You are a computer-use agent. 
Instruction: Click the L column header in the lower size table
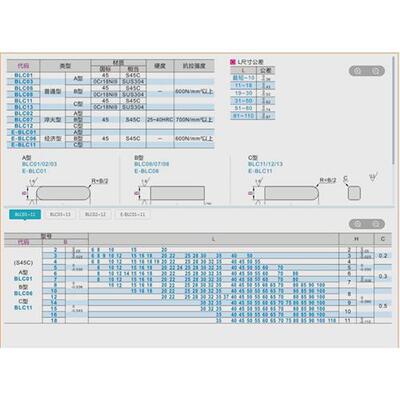click(213, 239)
